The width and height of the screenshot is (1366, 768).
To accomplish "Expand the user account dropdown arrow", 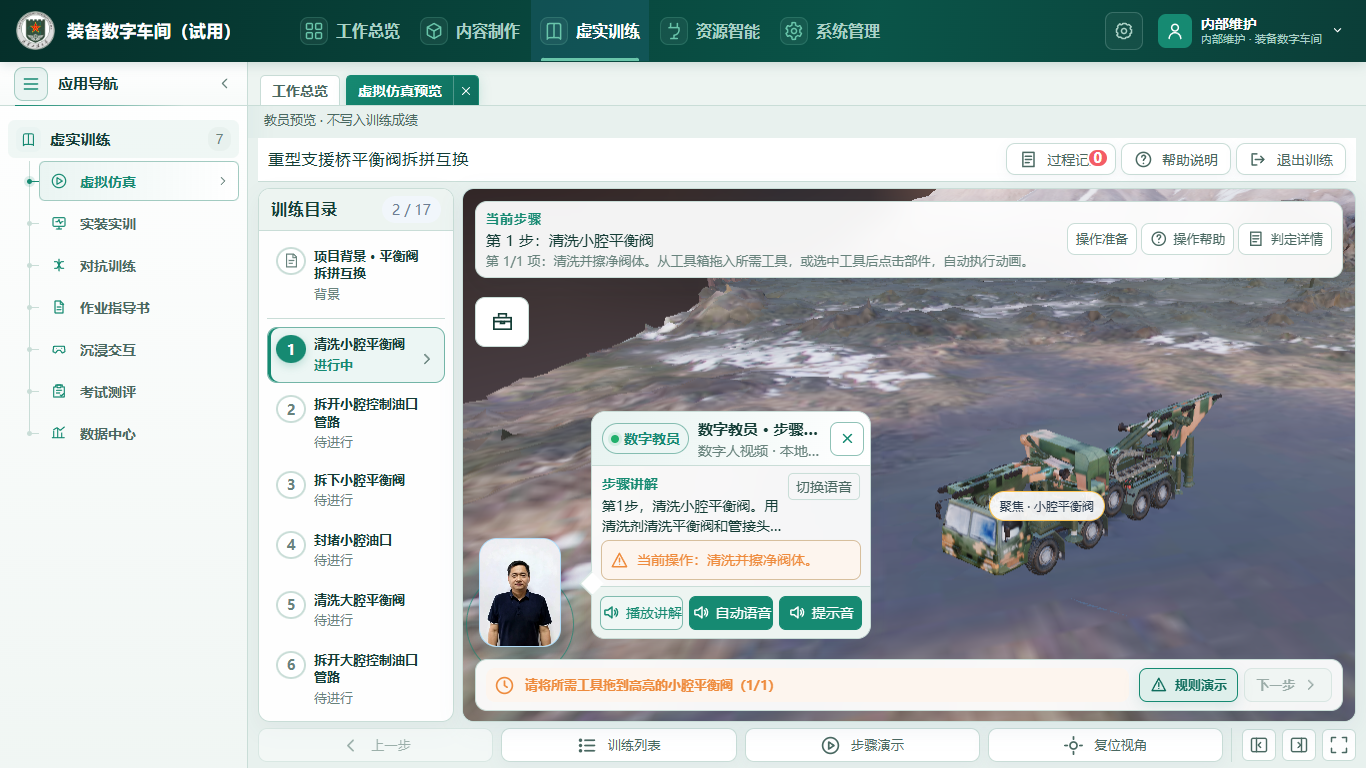I will [x=1338, y=31].
